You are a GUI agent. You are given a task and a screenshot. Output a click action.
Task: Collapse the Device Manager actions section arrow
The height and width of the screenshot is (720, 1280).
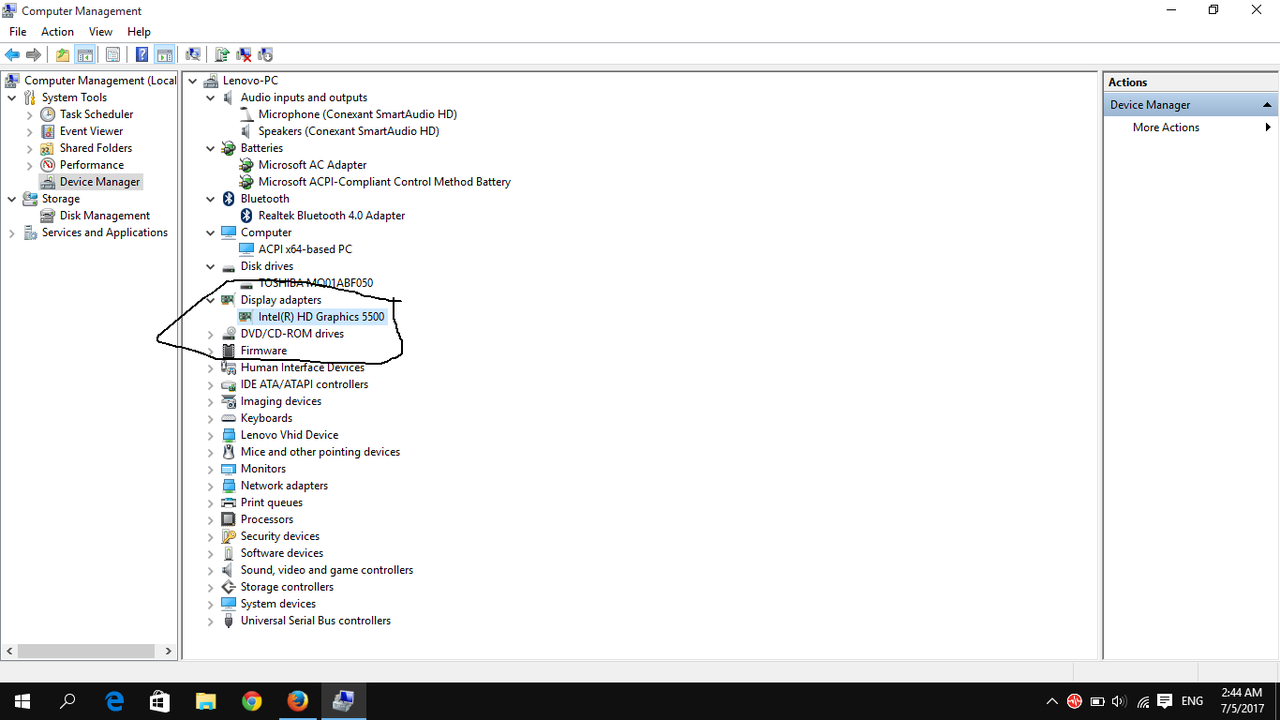[x=1267, y=105]
